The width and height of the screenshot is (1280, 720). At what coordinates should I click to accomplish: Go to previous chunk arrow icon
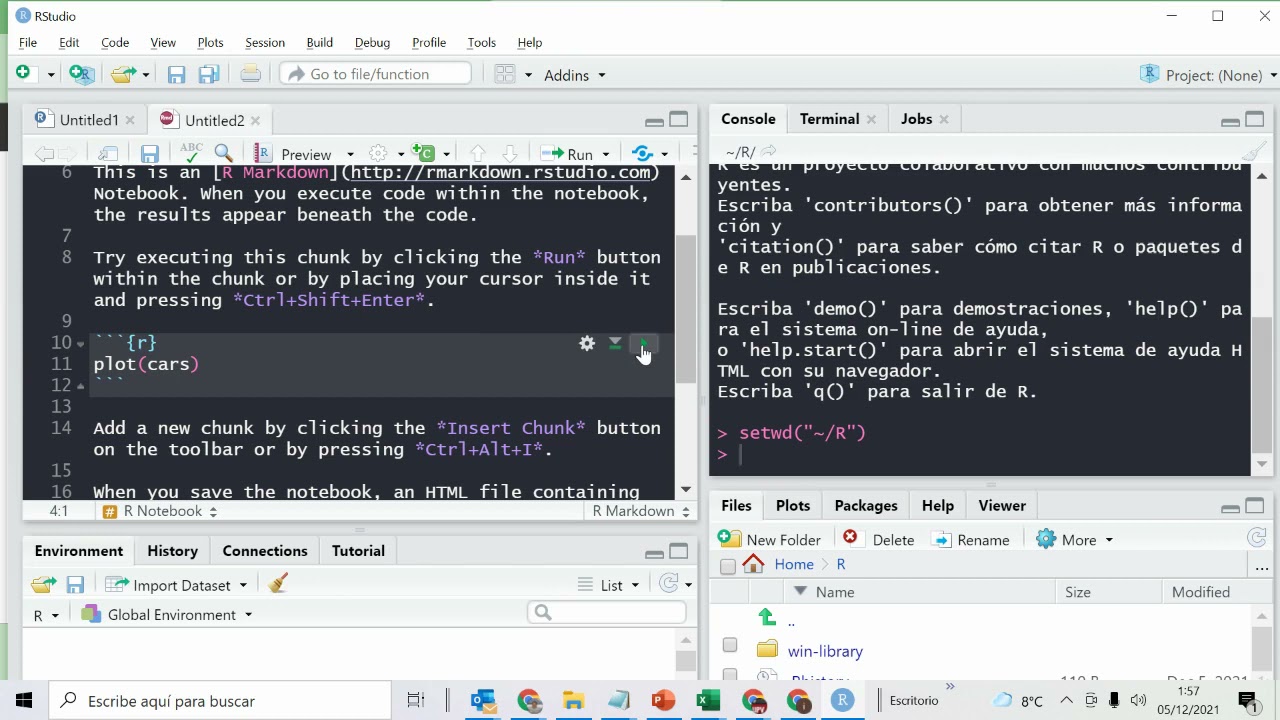click(478, 153)
